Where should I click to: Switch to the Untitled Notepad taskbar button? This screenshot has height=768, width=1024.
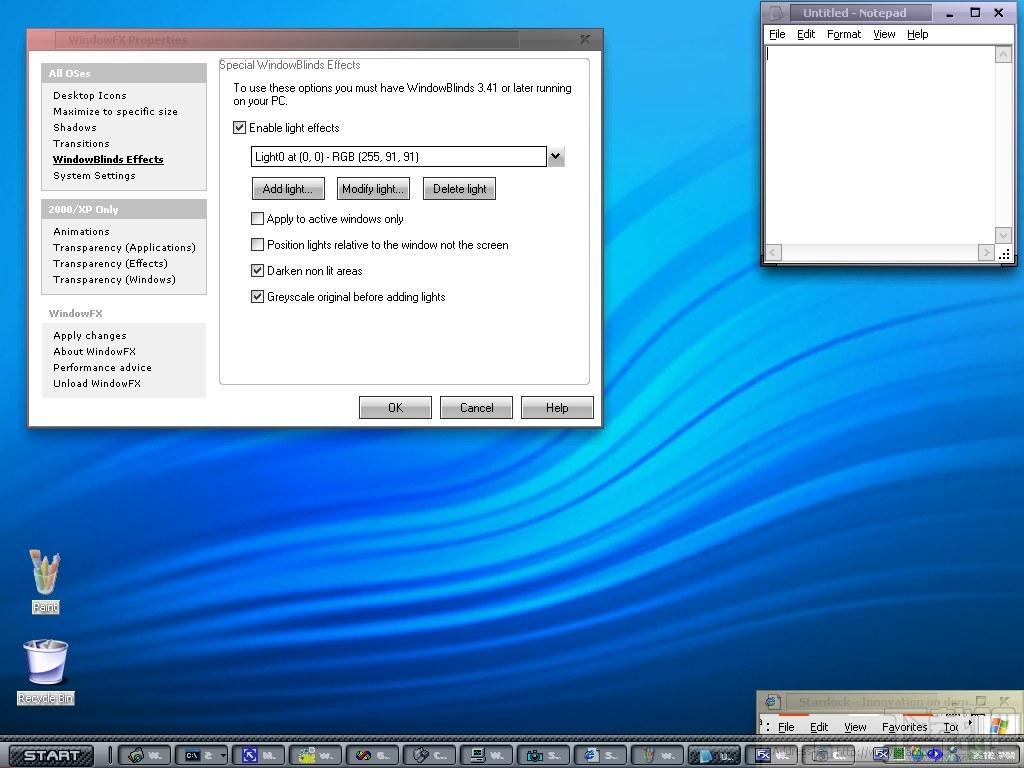pyautogui.click(x=714, y=756)
